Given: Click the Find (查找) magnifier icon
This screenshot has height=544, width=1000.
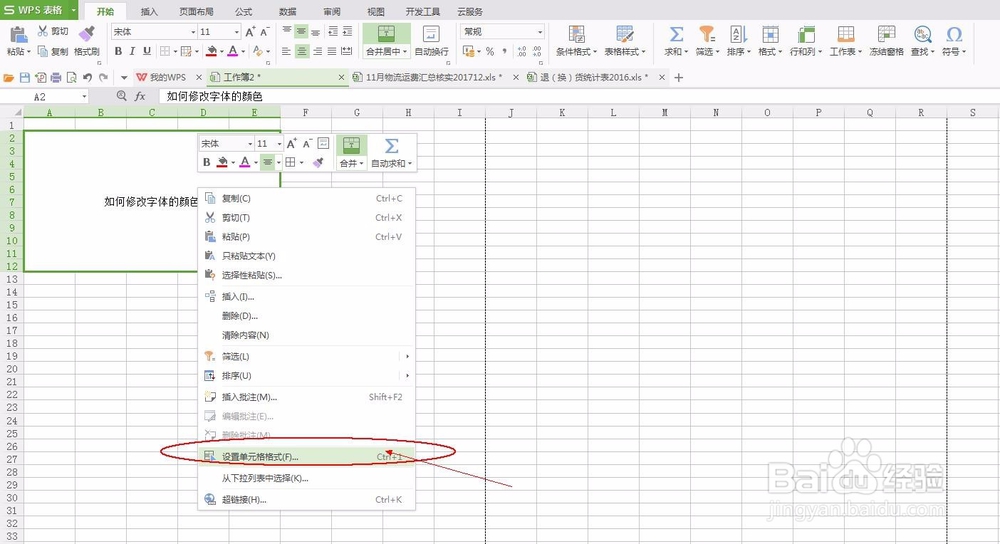Looking at the screenshot, I should pos(922,34).
